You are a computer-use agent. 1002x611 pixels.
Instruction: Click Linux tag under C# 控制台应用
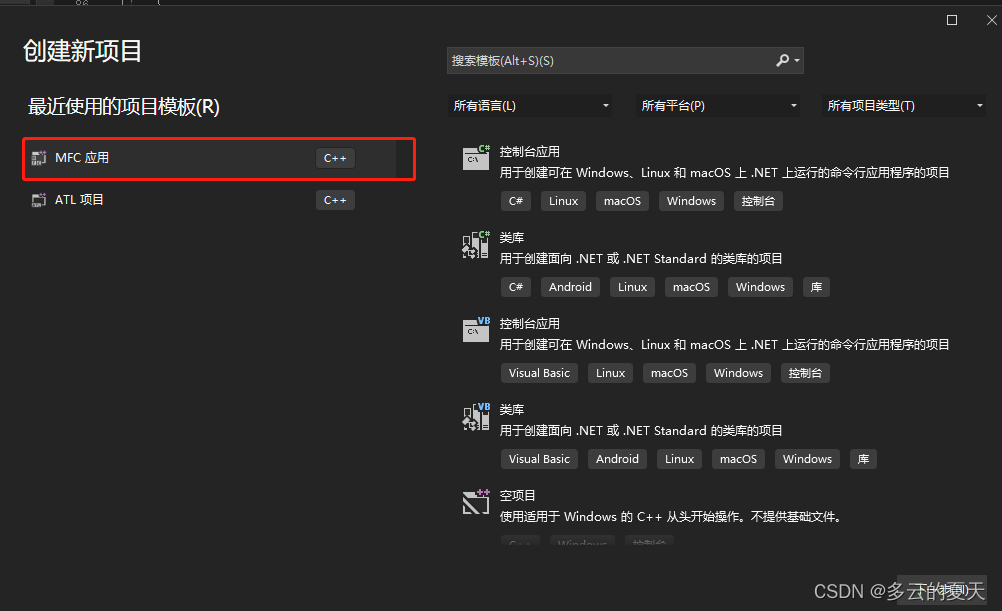click(563, 201)
